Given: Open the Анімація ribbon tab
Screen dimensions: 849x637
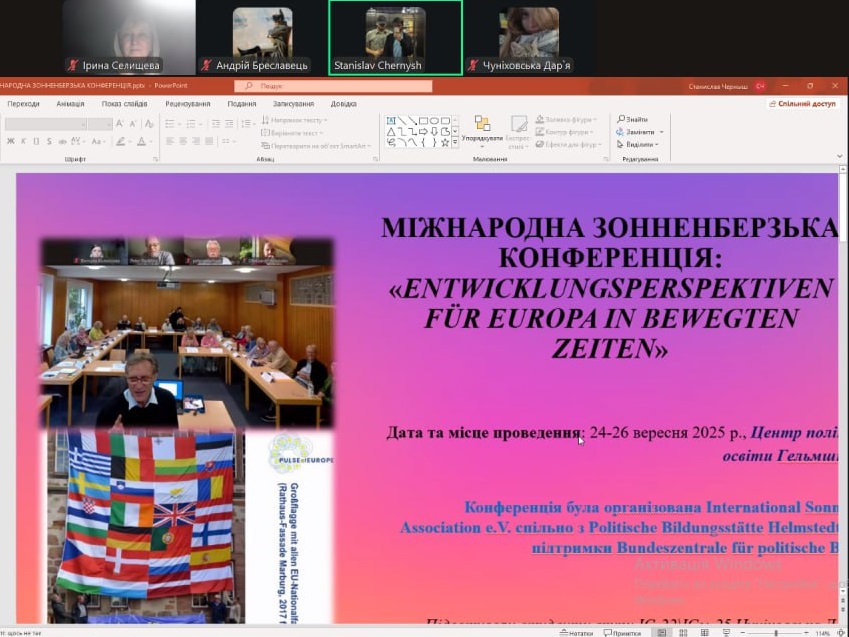Looking at the screenshot, I should tap(70, 103).
